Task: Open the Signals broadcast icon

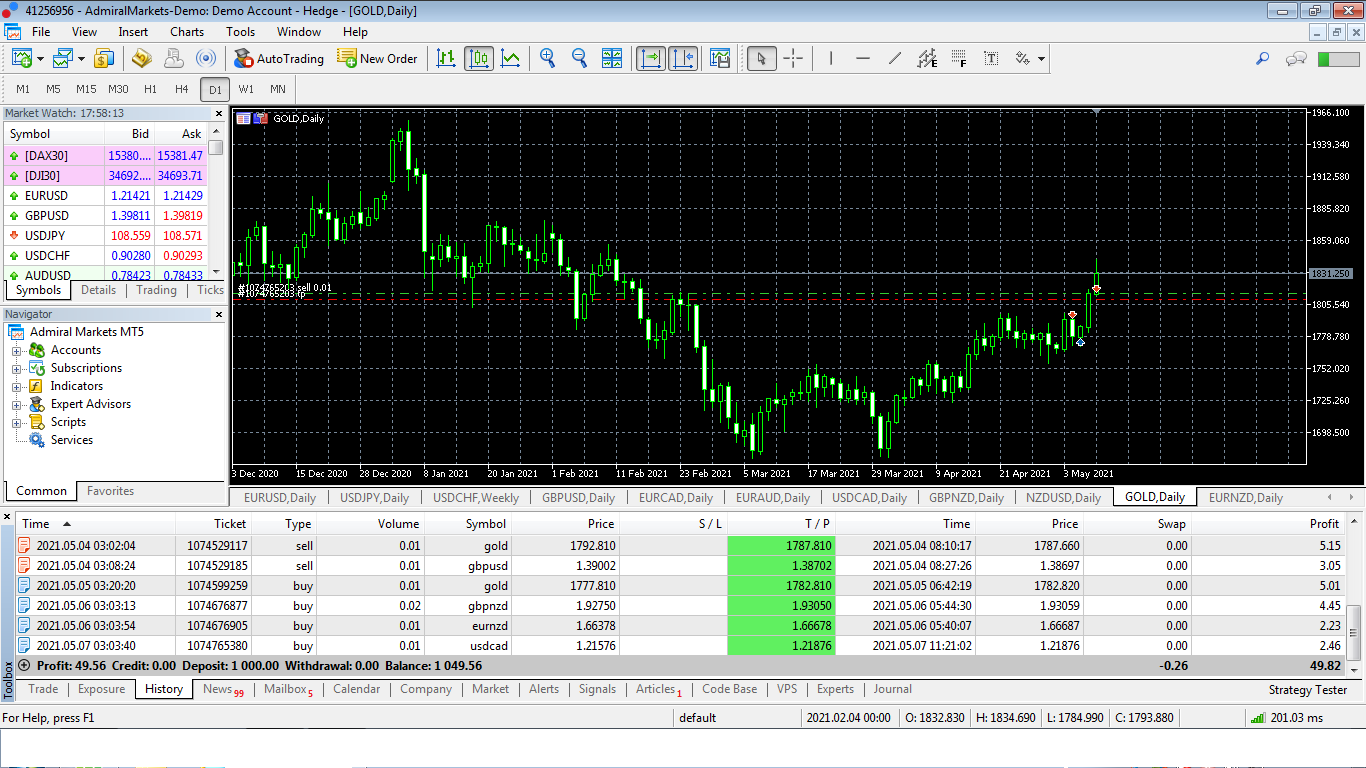Action: click(205, 58)
